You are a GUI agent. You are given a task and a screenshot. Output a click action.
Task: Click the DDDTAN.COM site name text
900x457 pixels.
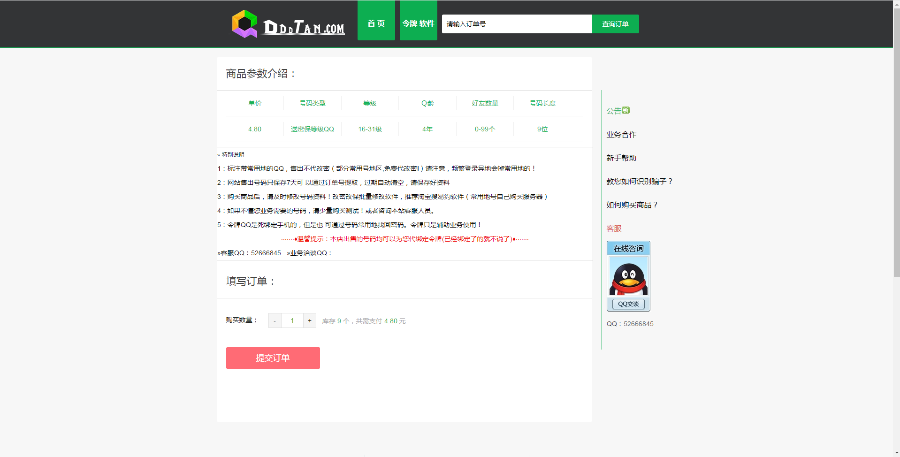point(304,27)
